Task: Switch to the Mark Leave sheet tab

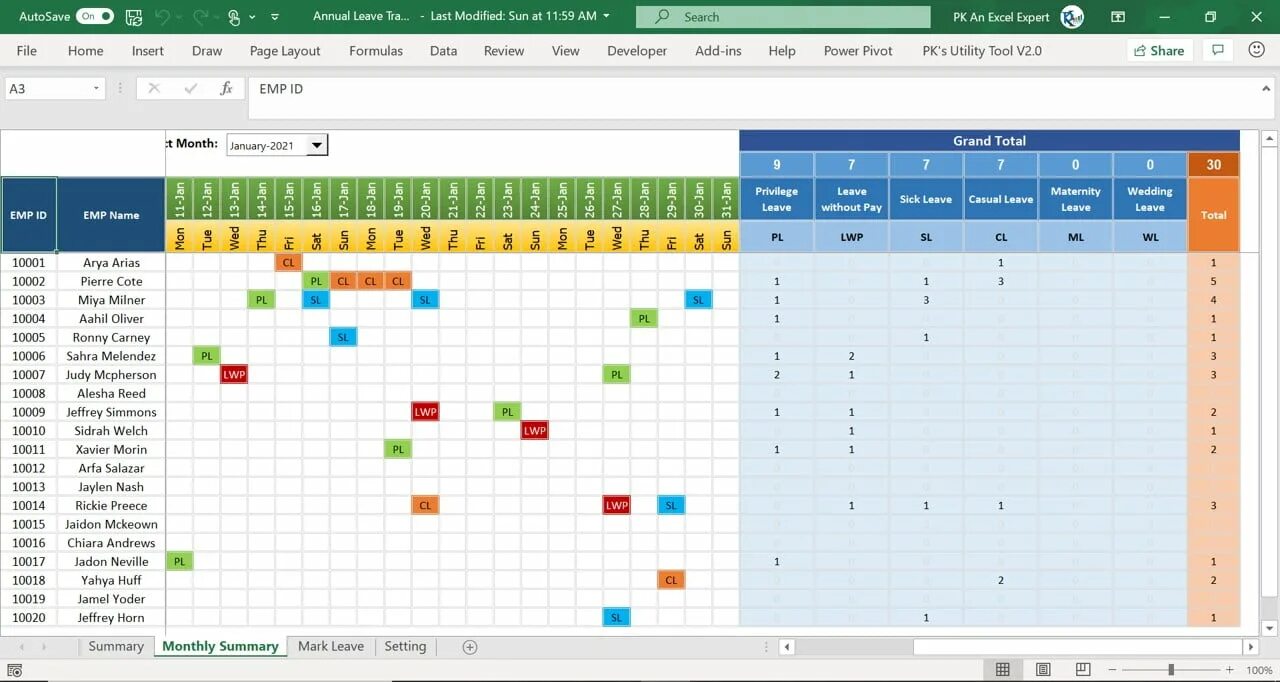Action: [x=331, y=646]
